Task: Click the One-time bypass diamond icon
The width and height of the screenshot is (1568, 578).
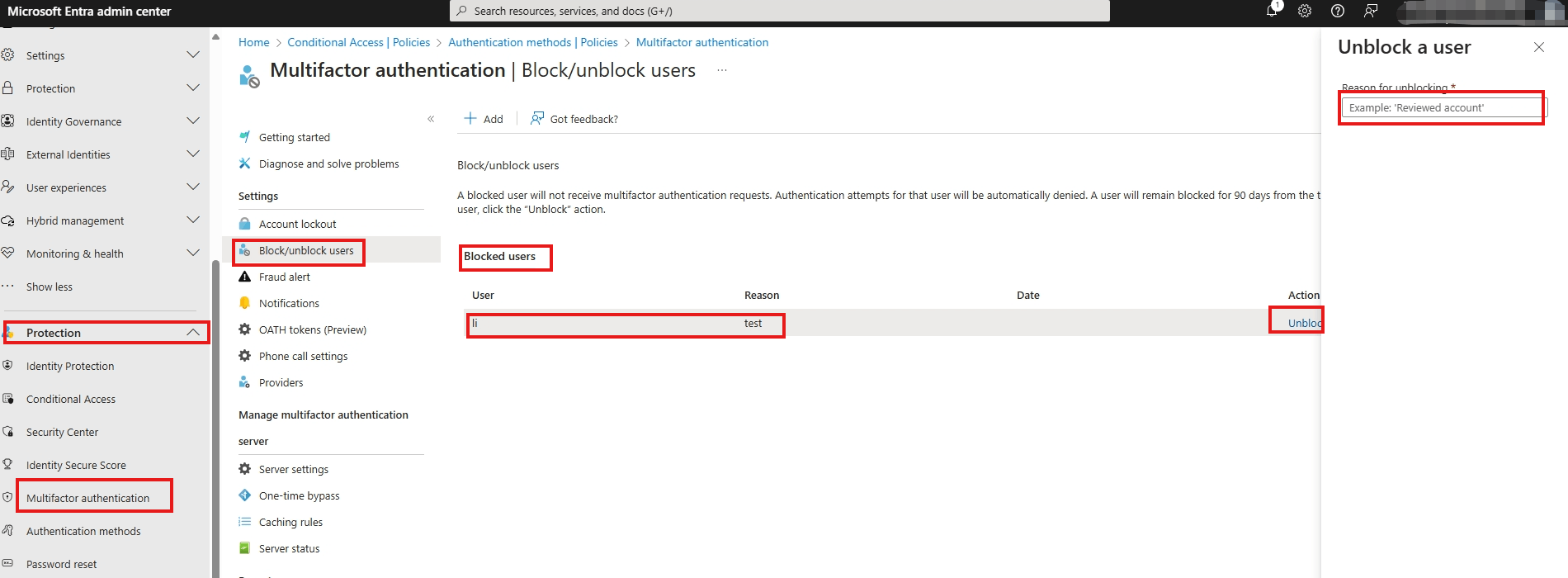Action: pos(244,495)
